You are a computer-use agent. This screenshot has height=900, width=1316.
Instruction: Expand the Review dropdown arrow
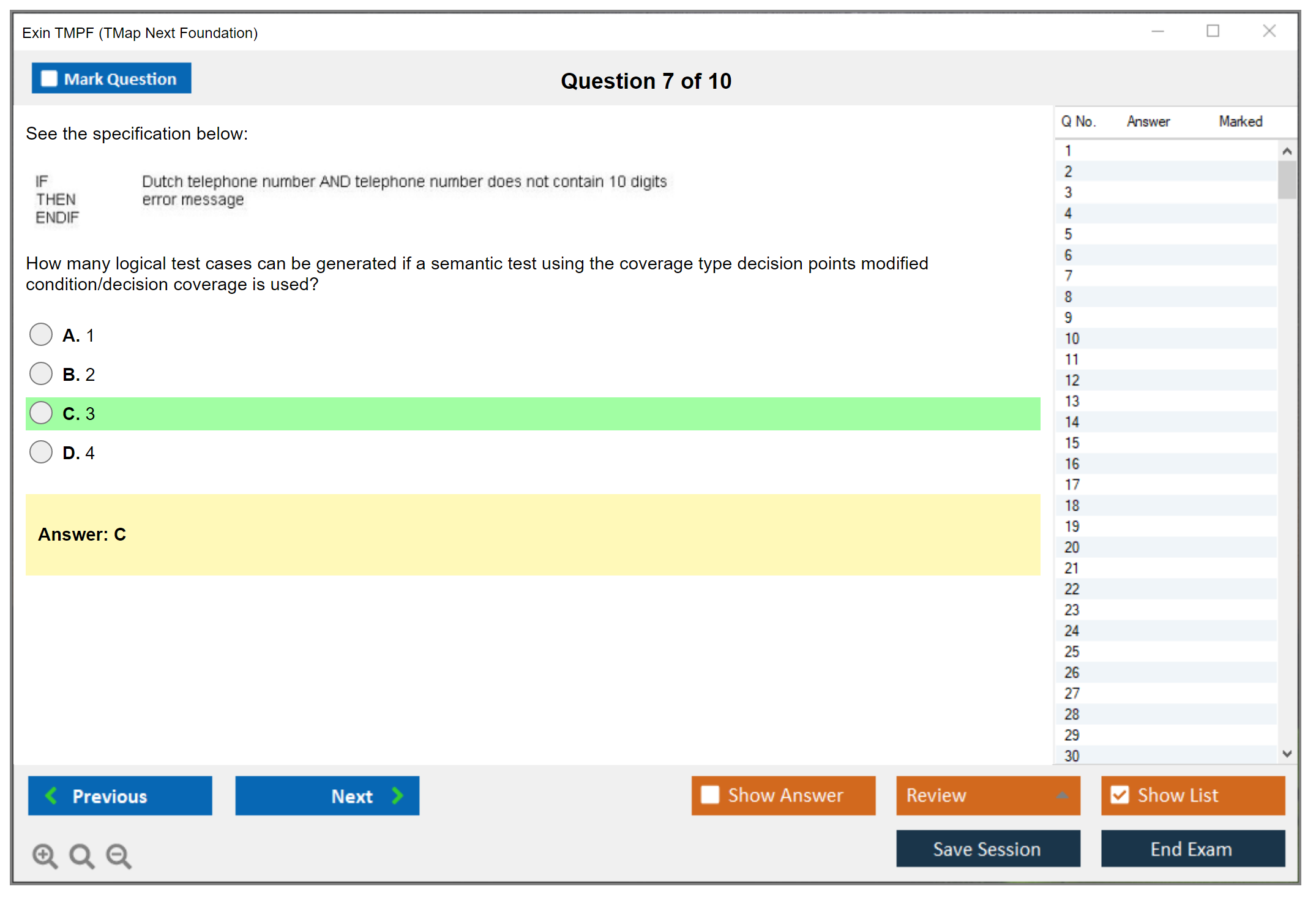click(1063, 795)
